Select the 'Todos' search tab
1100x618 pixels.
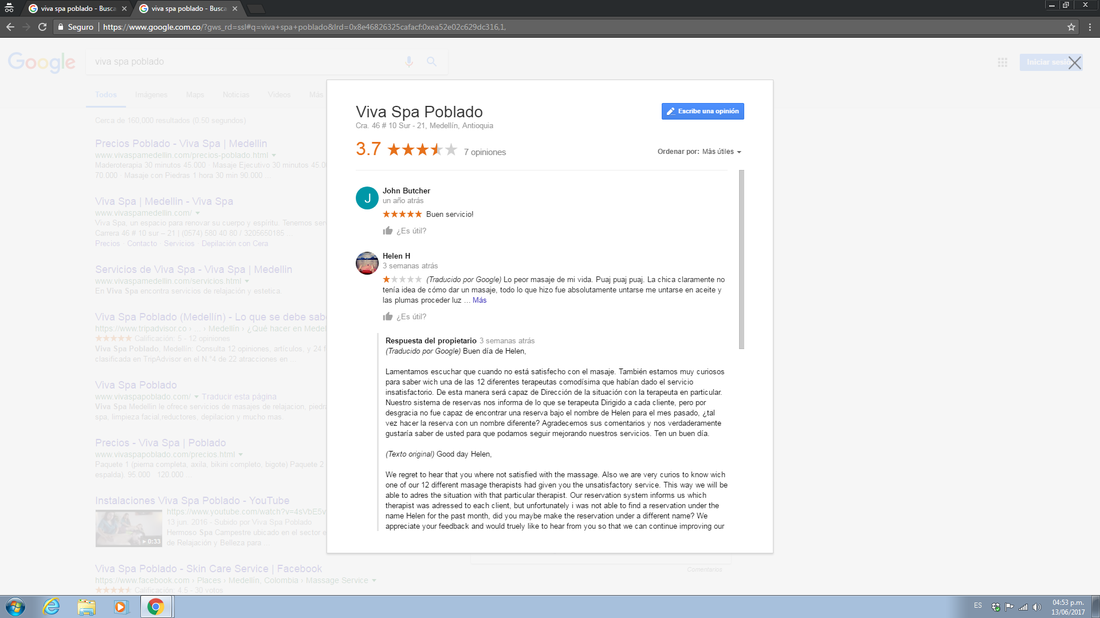coord(106,95)
